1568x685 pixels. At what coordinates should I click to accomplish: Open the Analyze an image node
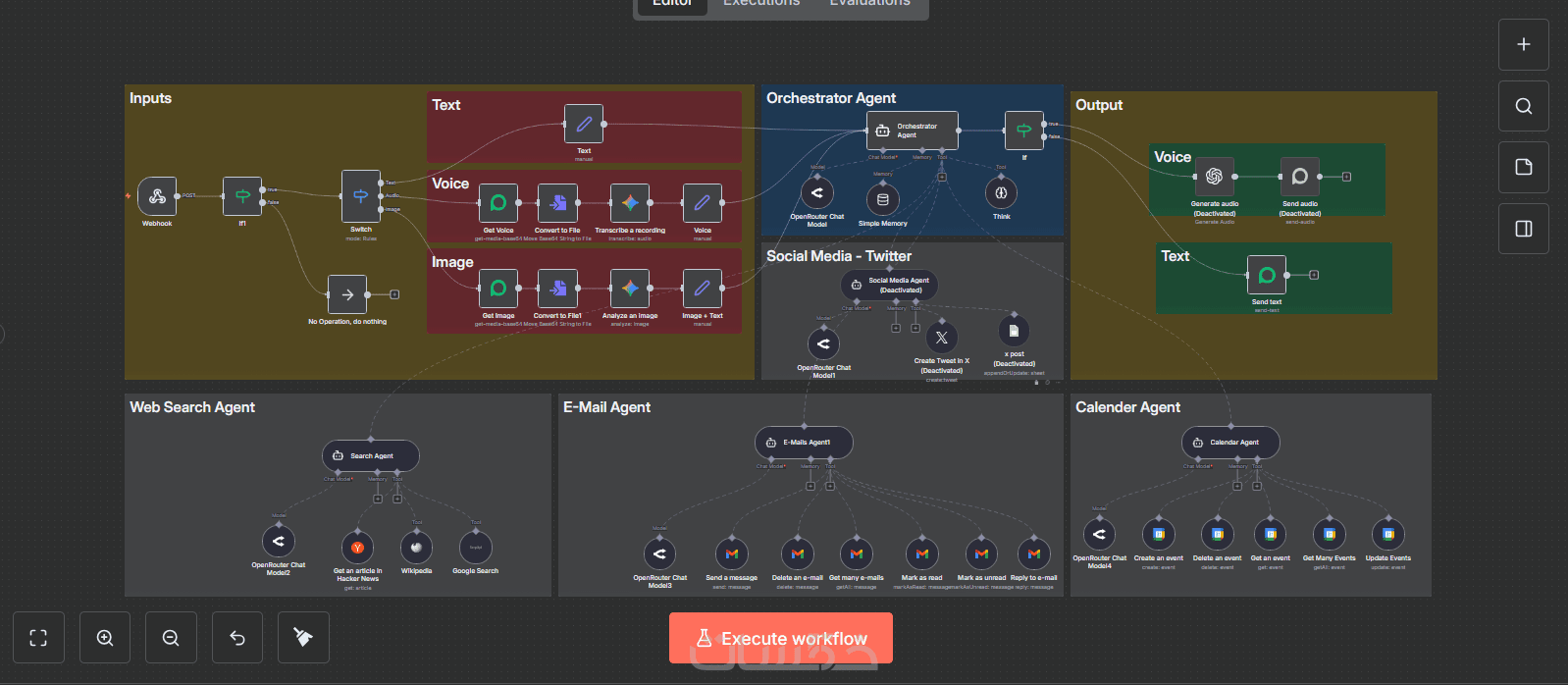pos(630,289)
